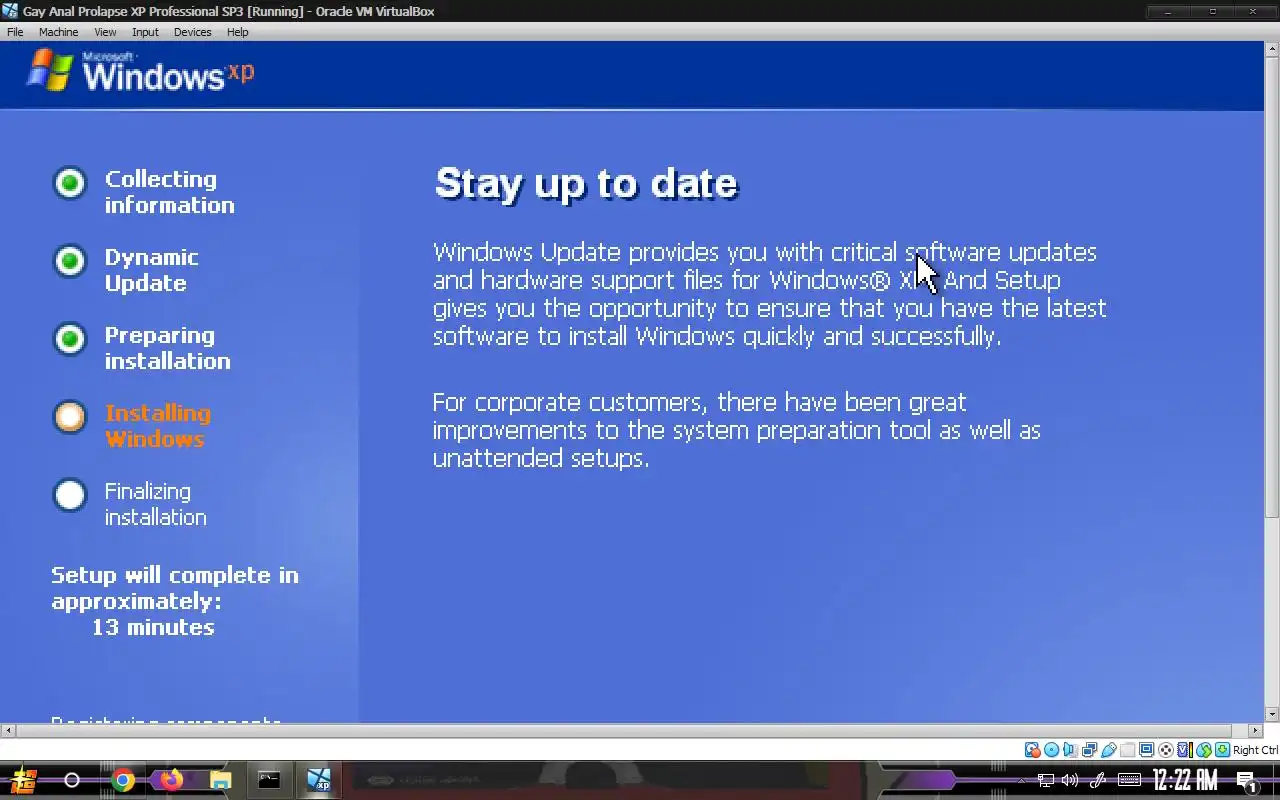Viewport: 1280px width, 800px height.
Task: Click the keyboard capture arrow icon
Action: point(1222,750)
